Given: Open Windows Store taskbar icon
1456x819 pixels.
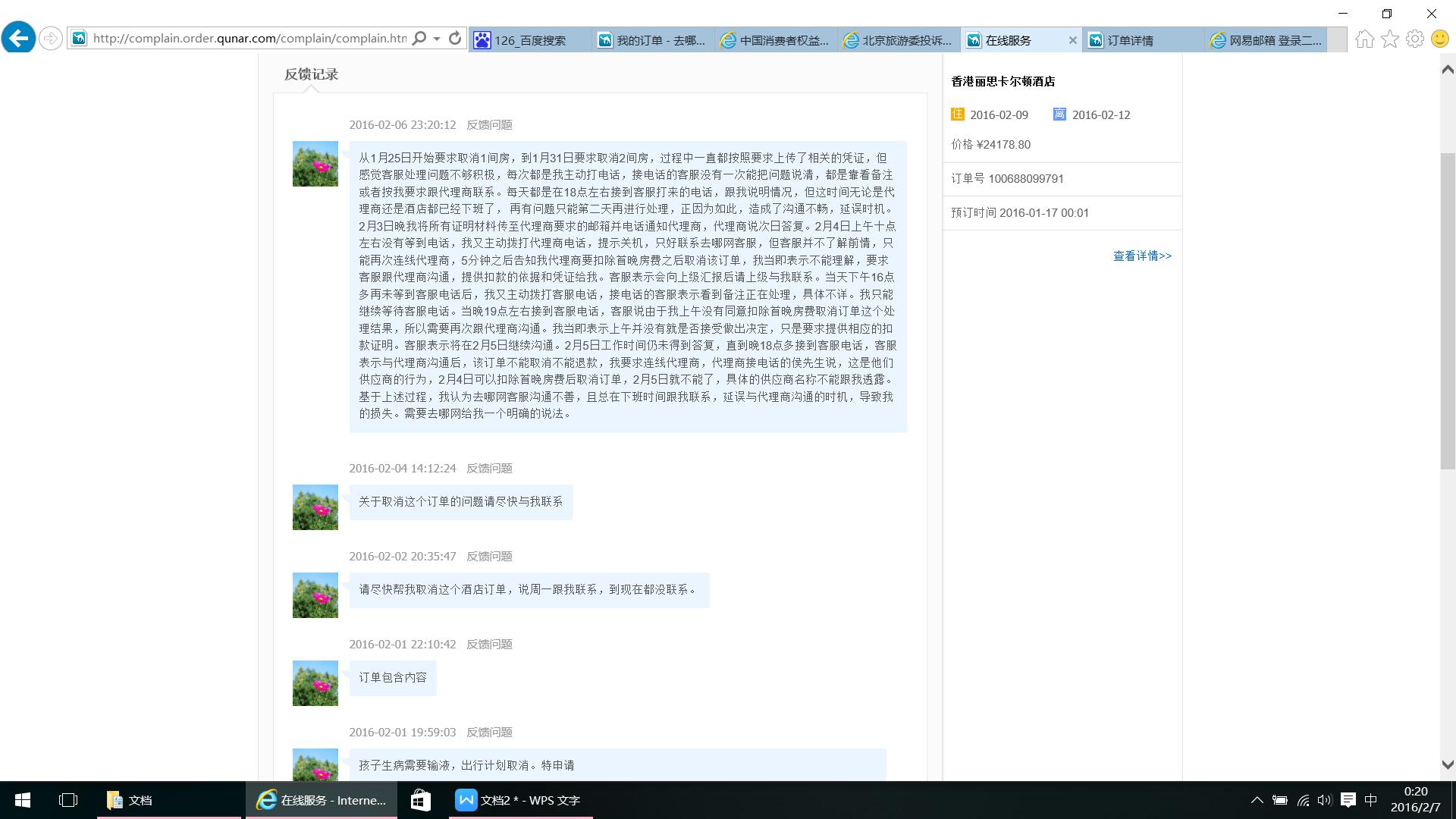Looking at the screenshot, I should 420,800.
